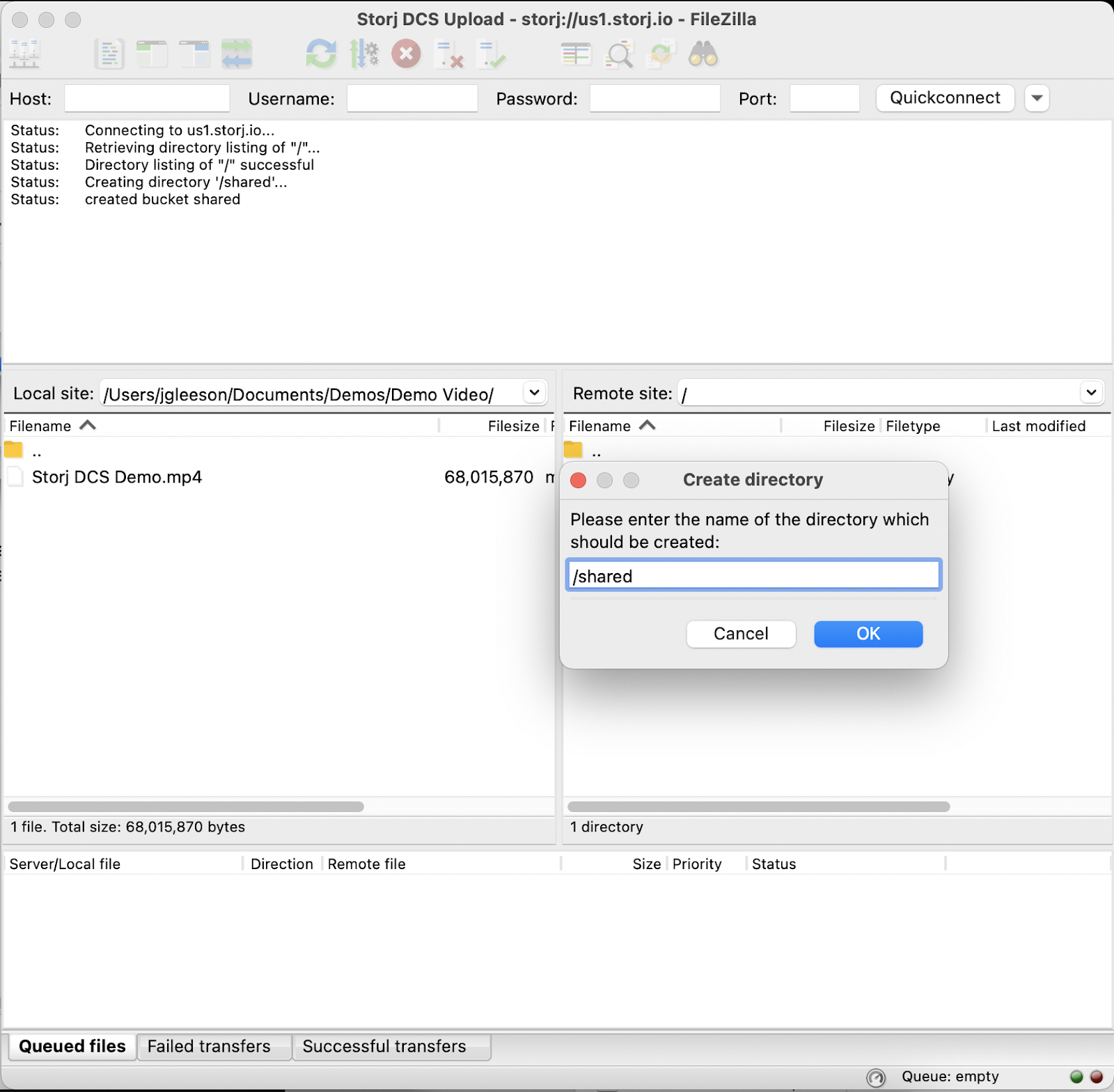The width and height of the screenshot is (1114, 1092).
Task: Click the Server/Local file column header
Action: (x=124, y=864)
